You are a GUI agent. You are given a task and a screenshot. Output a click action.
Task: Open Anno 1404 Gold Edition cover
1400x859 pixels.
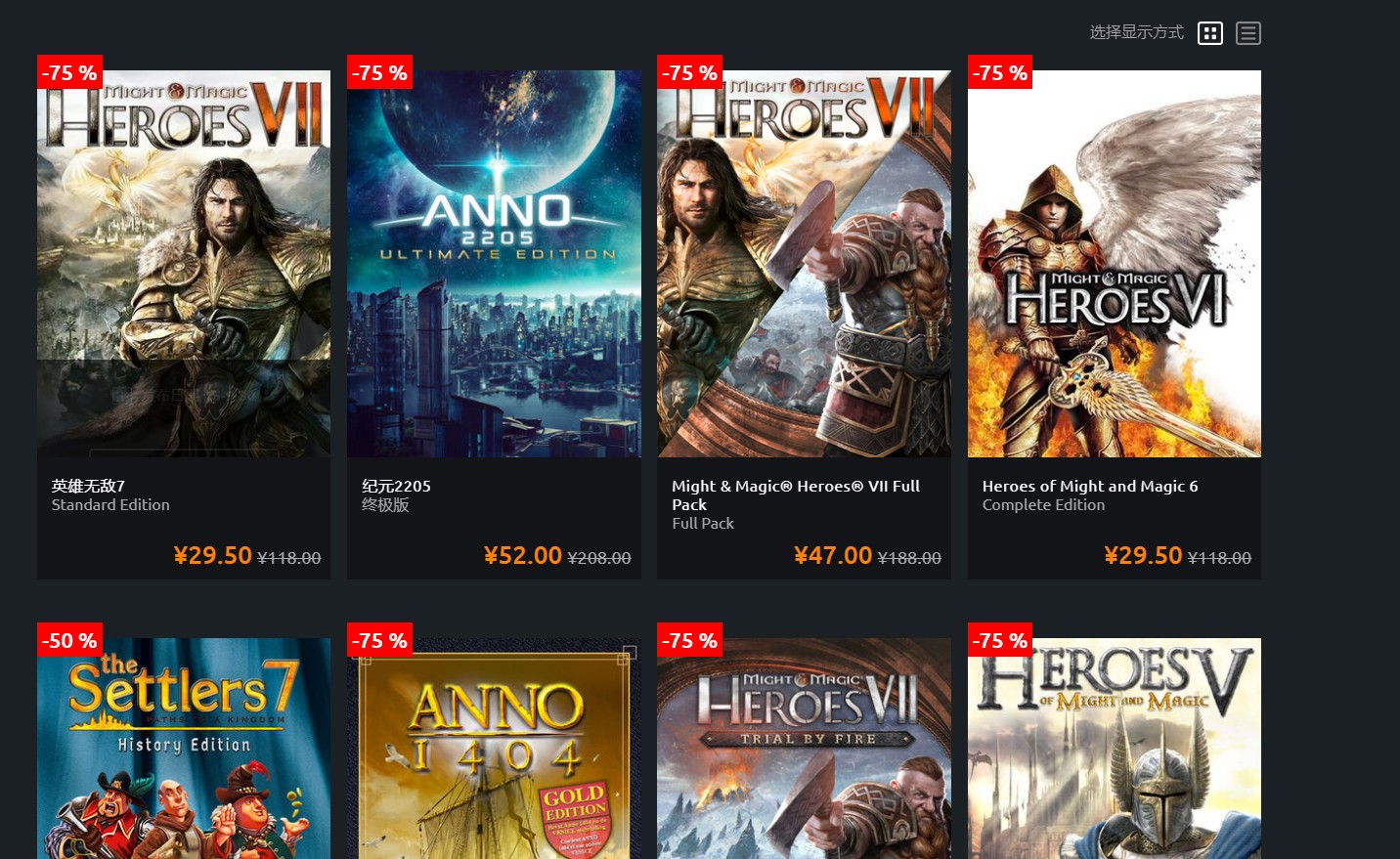(x=494, y=749)
